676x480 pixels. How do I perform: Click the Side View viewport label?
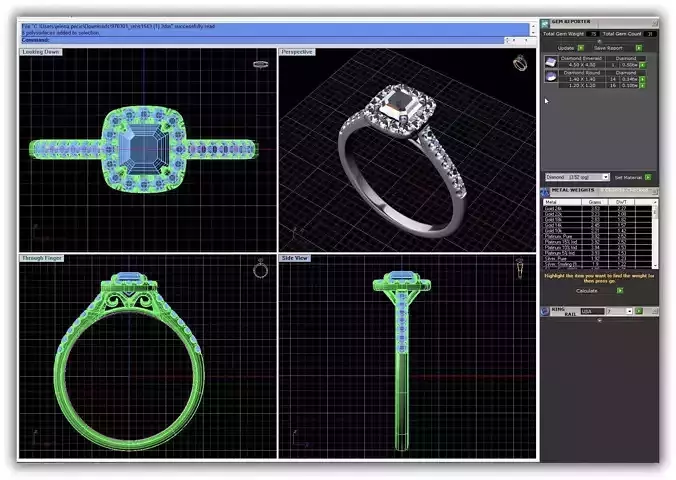(294, 258)
